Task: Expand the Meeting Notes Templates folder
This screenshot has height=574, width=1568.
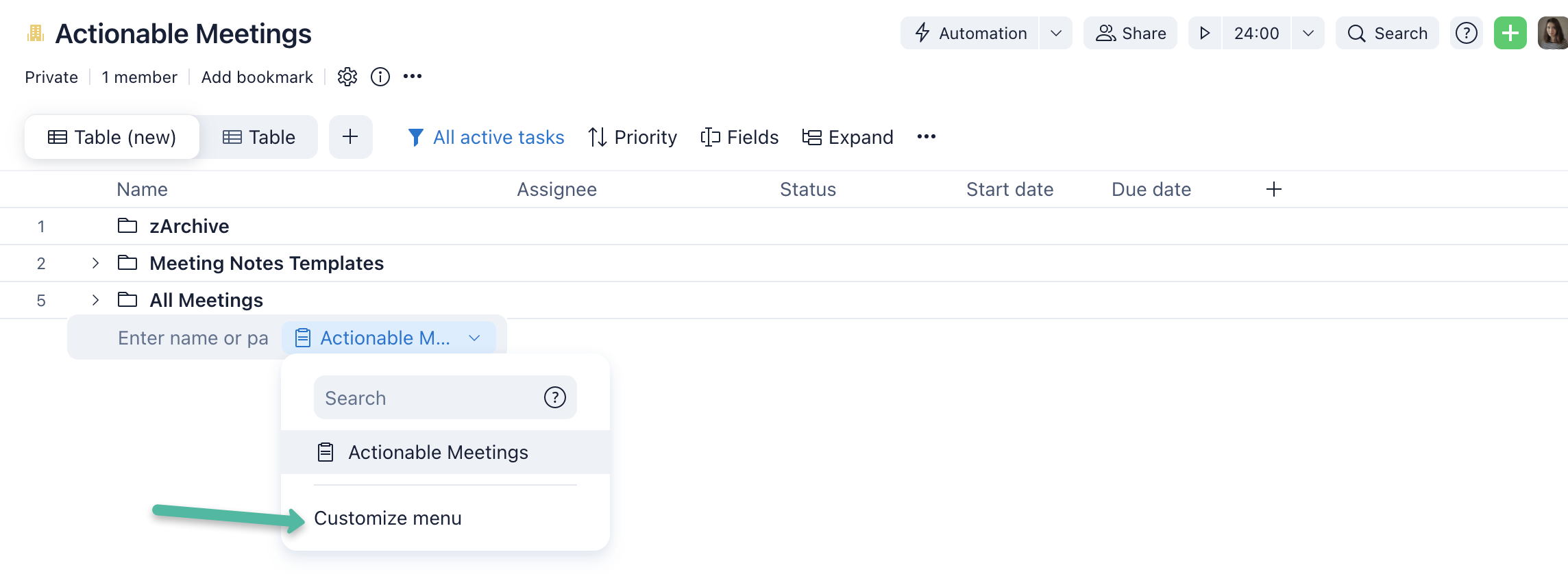Action: [95, 263]
